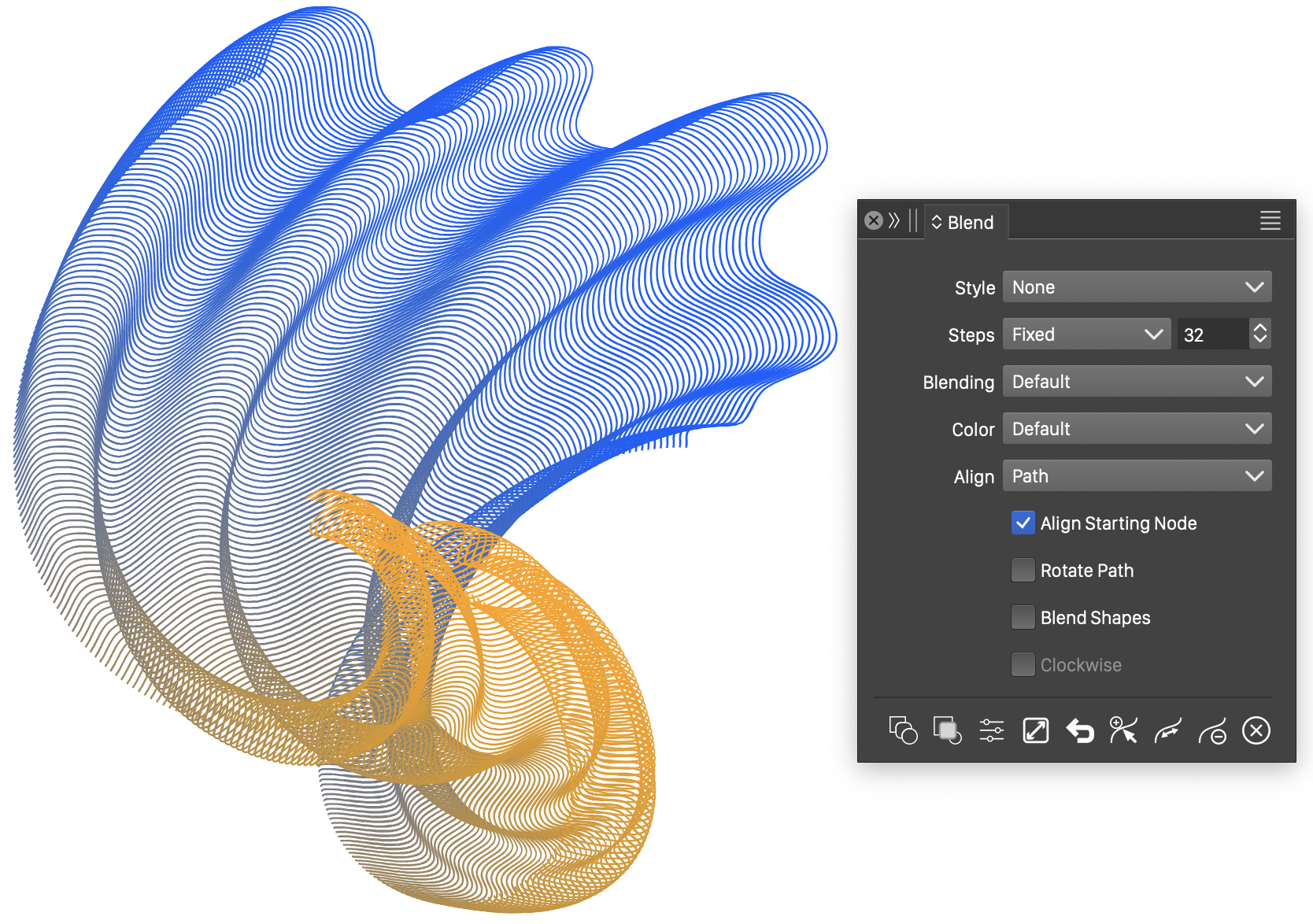Click the shaded square blend icon

tap(947, 730)
